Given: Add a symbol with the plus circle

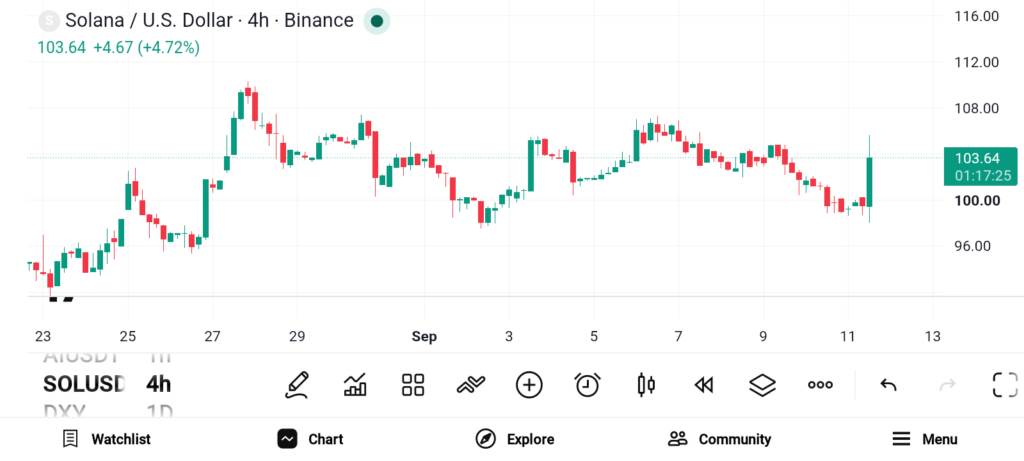Looking at the screenshot, I should pos(529,385).
